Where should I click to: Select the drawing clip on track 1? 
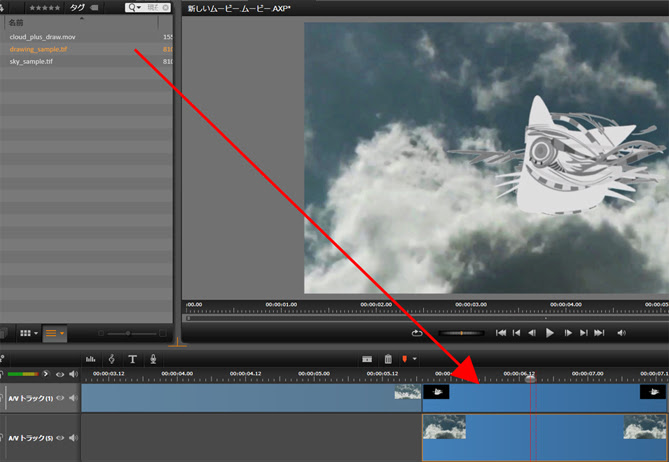tap(544, 398)
